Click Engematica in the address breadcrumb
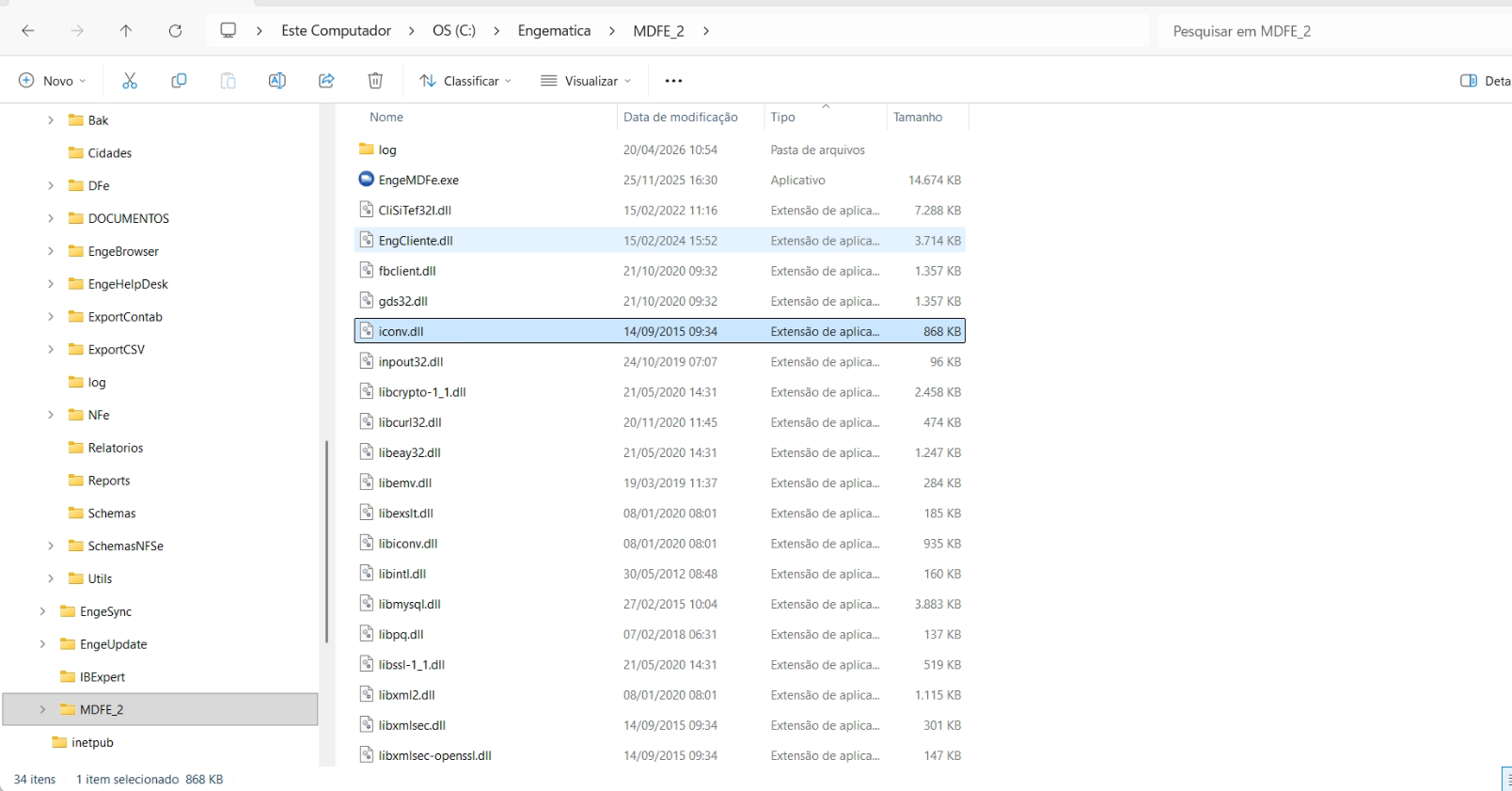Image resolution: width=1512 pixels, height=791 pixels. click(x=554, y=31)
